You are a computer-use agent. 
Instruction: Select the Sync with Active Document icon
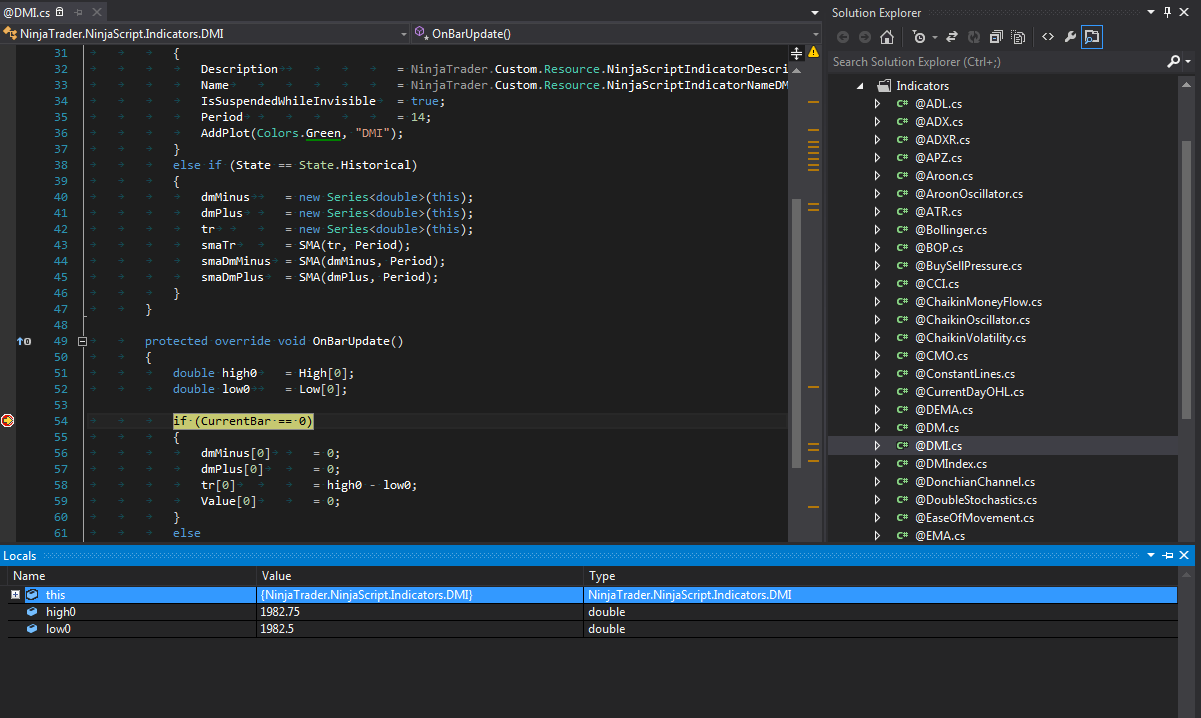click(x=952, y=37)
